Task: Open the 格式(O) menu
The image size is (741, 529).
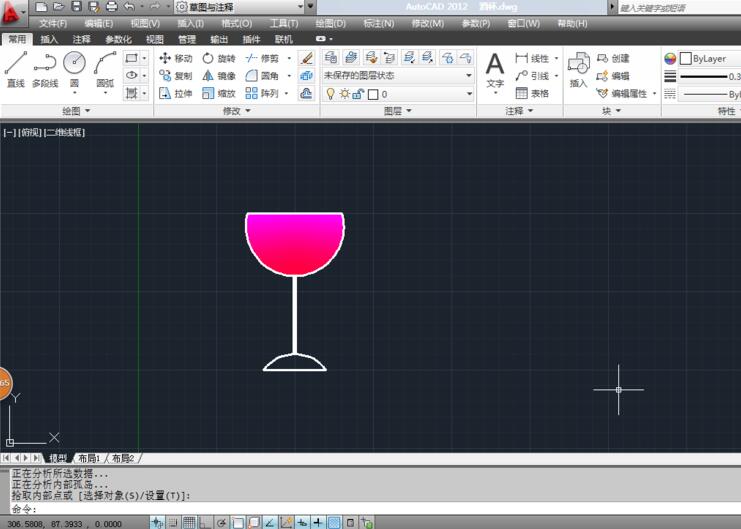Action: (237, 23)
